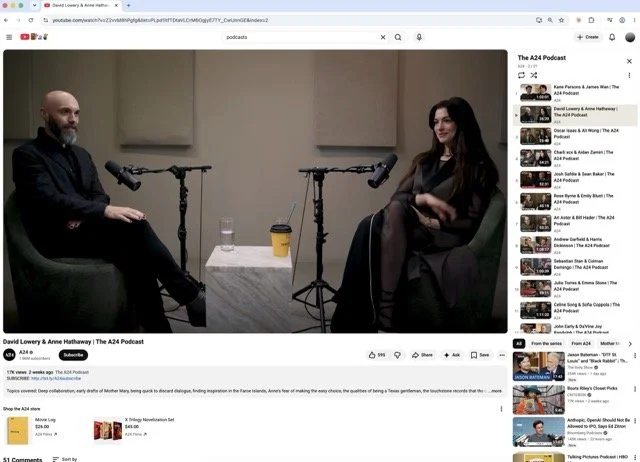Reload the page in browser
This screenshot has width=640, height=462.
coord(31,20)
